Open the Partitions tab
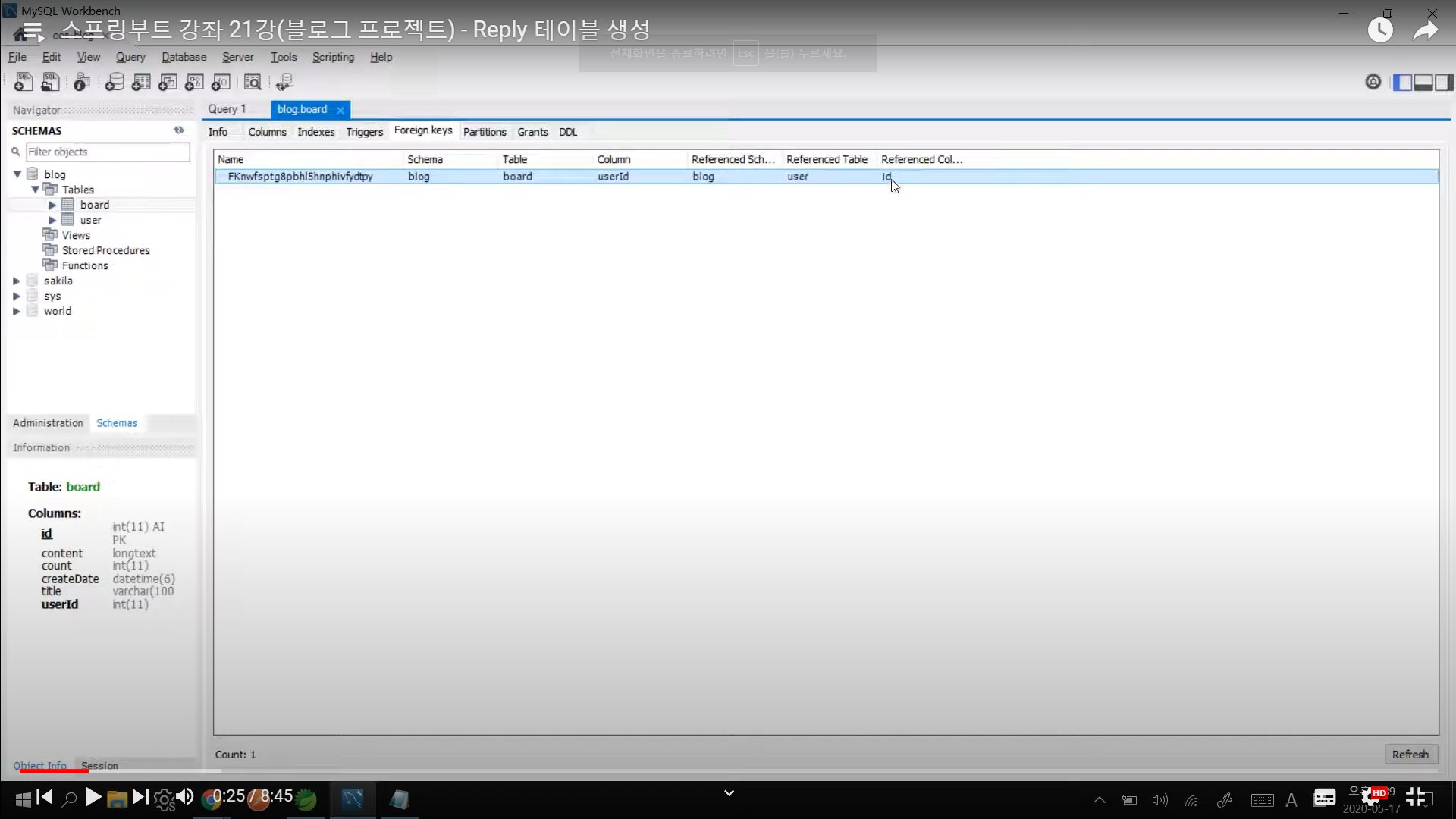The height and width of the screenshot is (819, 1456). tap(485, 132)
